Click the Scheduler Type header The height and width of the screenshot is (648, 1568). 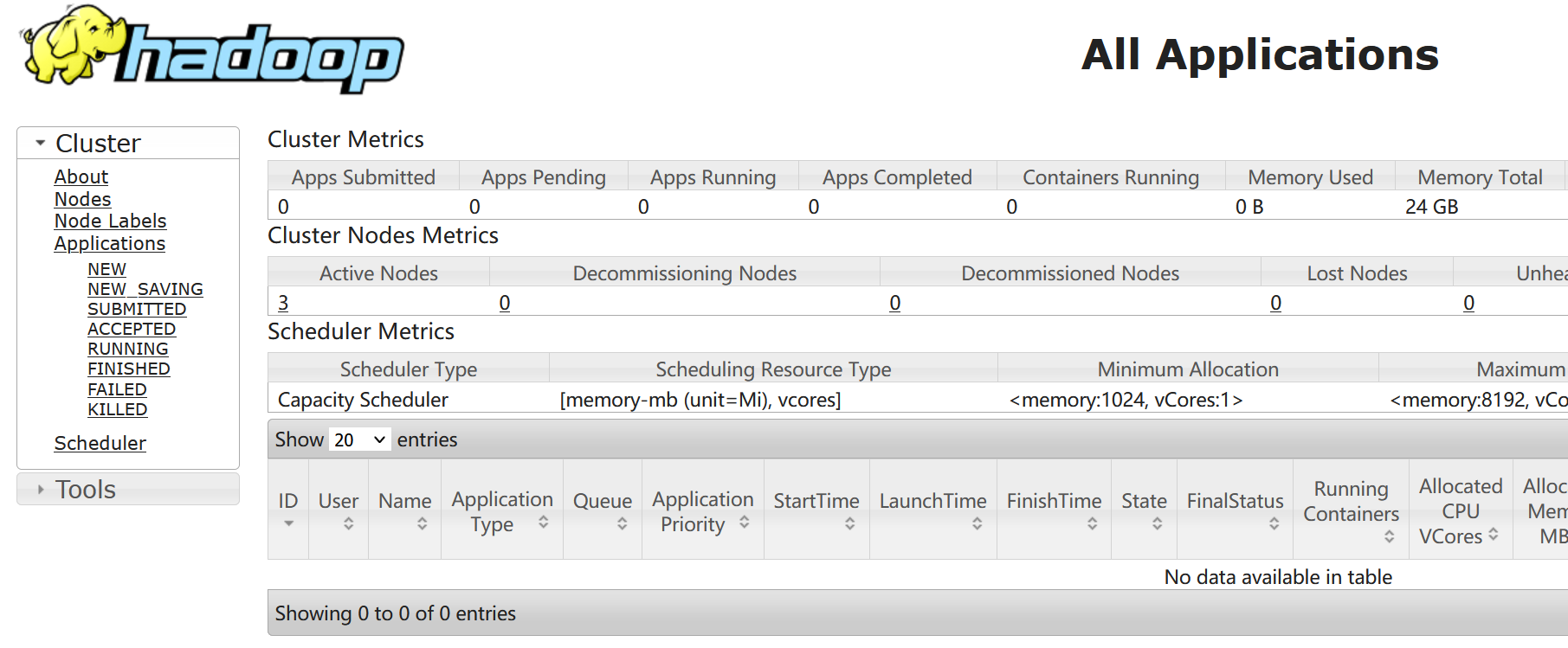[x=409, y=369]
